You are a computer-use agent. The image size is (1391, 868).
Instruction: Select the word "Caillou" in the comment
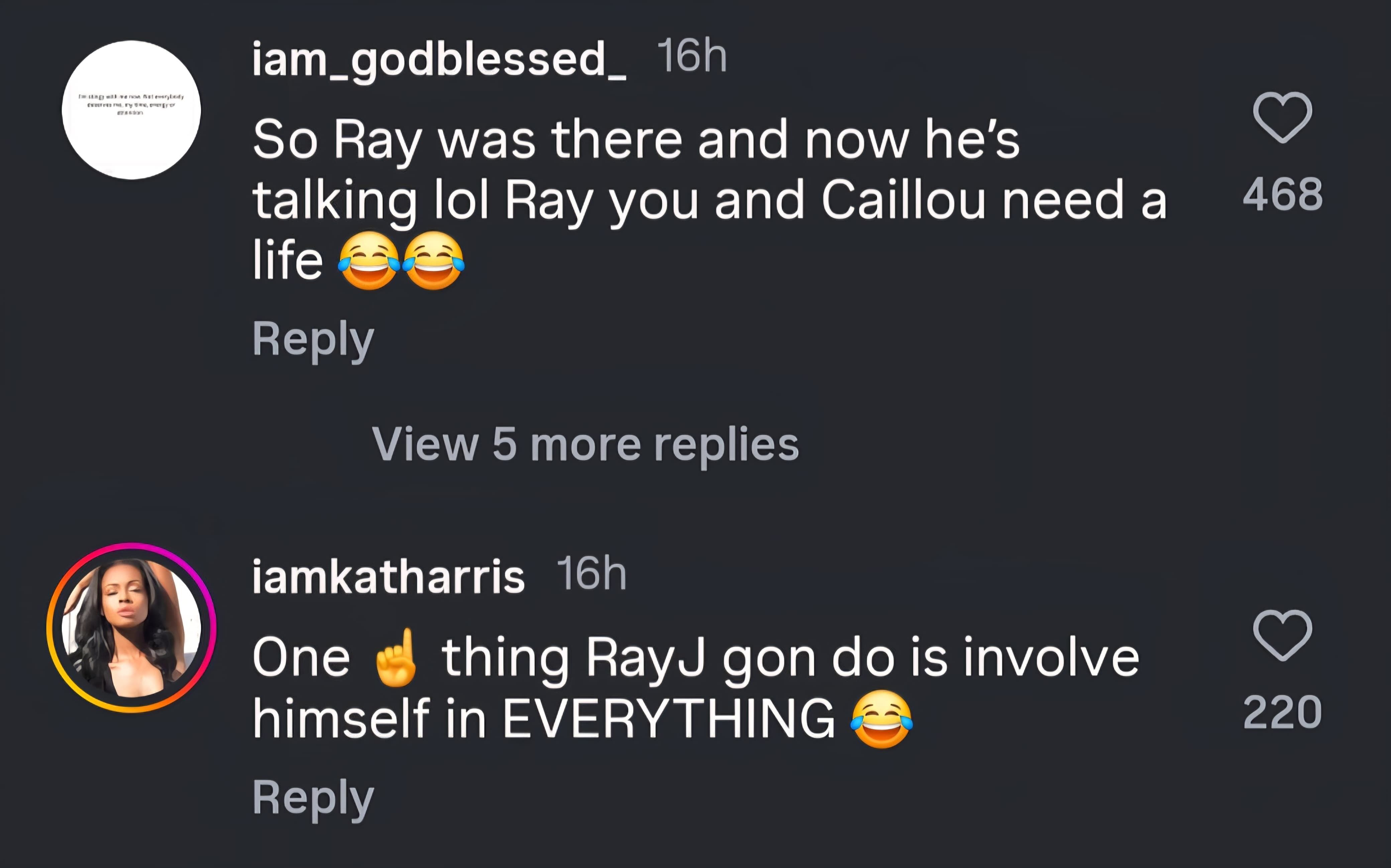coord(903,200)
